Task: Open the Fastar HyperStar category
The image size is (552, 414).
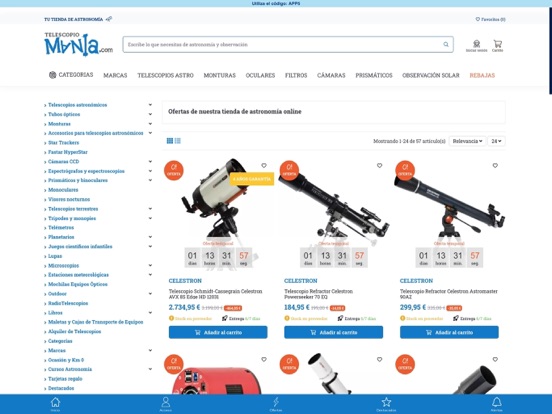Action: click(68, 152)
